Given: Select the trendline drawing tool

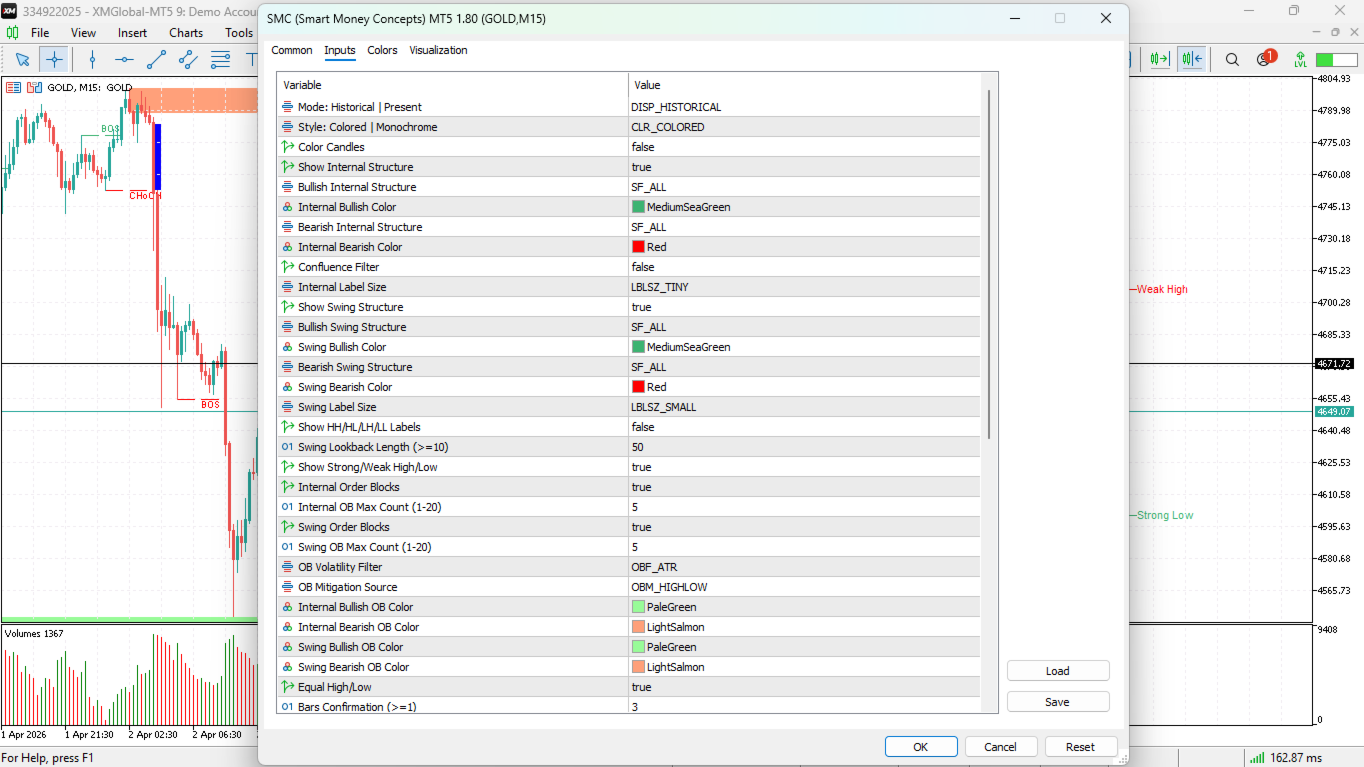Looking at the screenshot, I should tap(156, 59).
